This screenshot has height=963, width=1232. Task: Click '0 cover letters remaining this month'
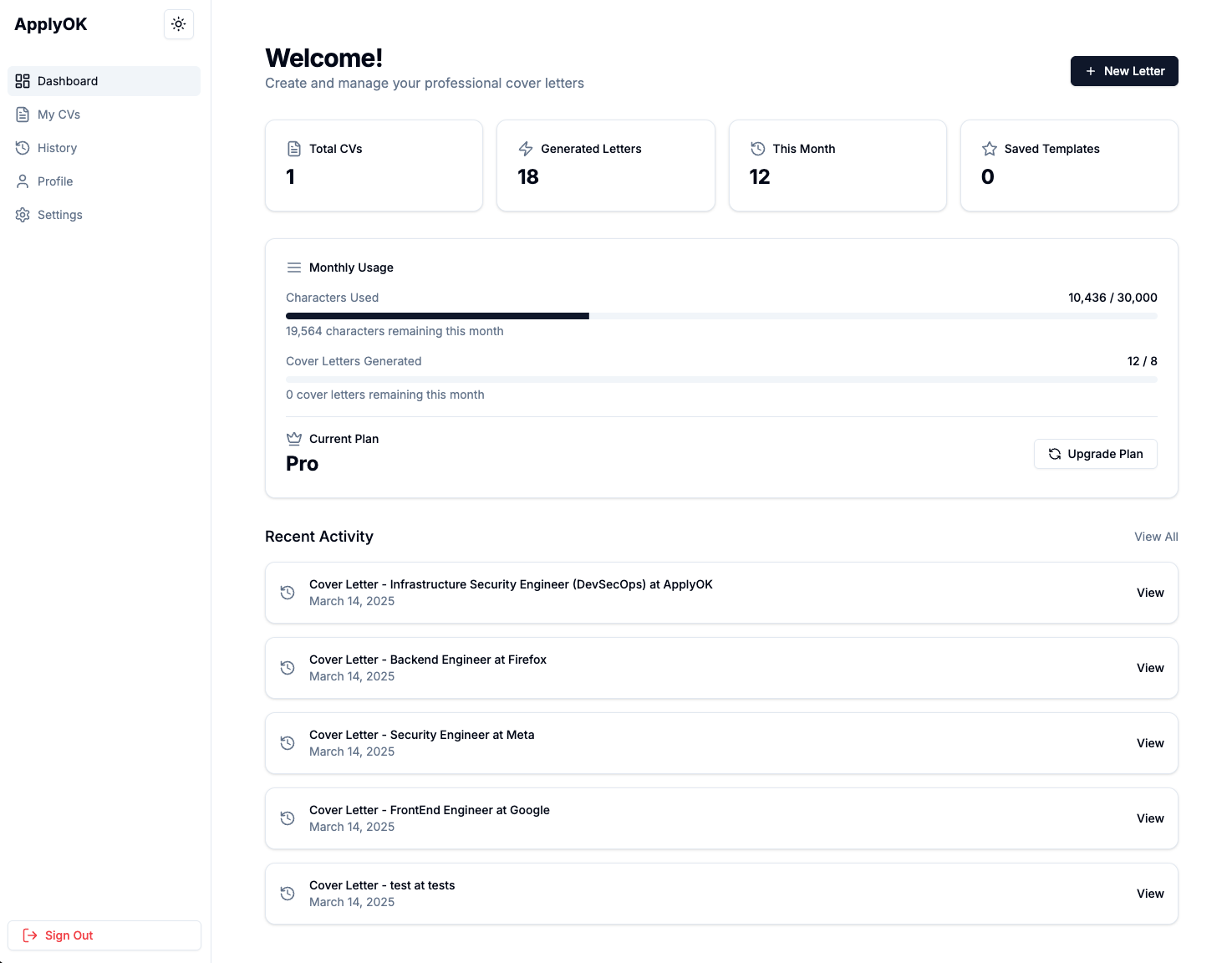coord(385,395)
